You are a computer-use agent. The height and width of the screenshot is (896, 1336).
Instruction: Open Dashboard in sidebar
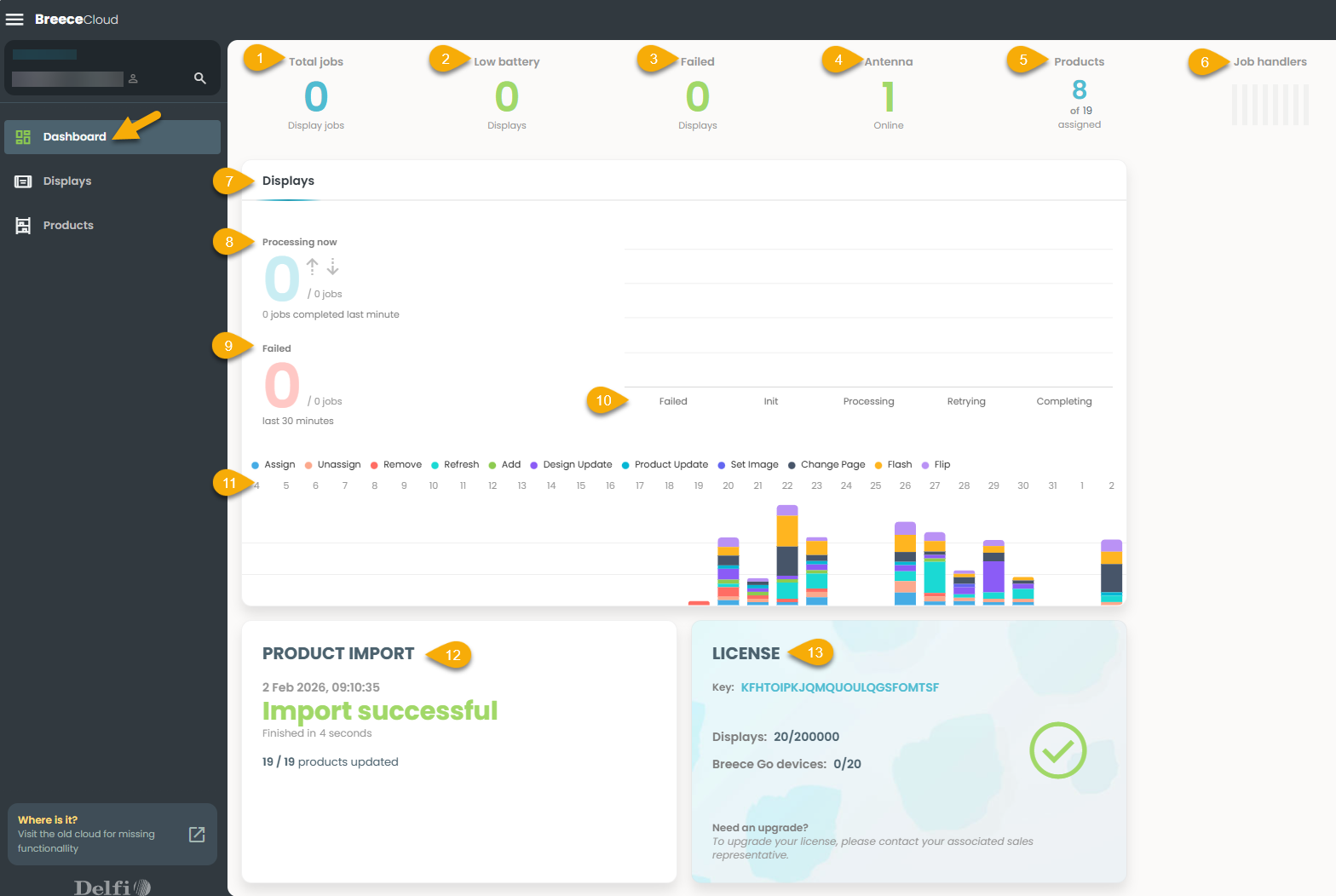pyautogui.click(x=112, y=137)
